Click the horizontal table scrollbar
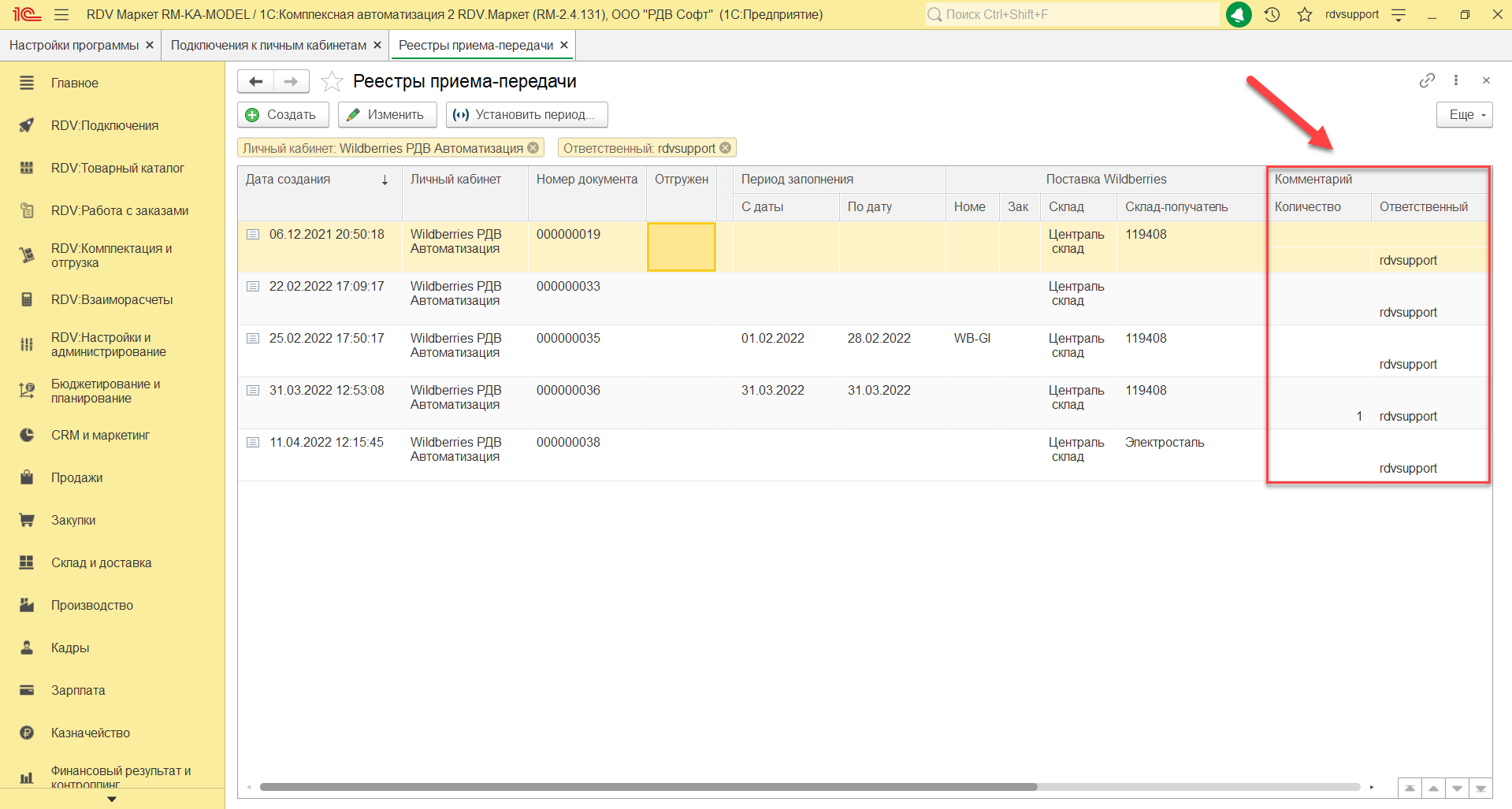1512x809 pixels. point(648,787)
